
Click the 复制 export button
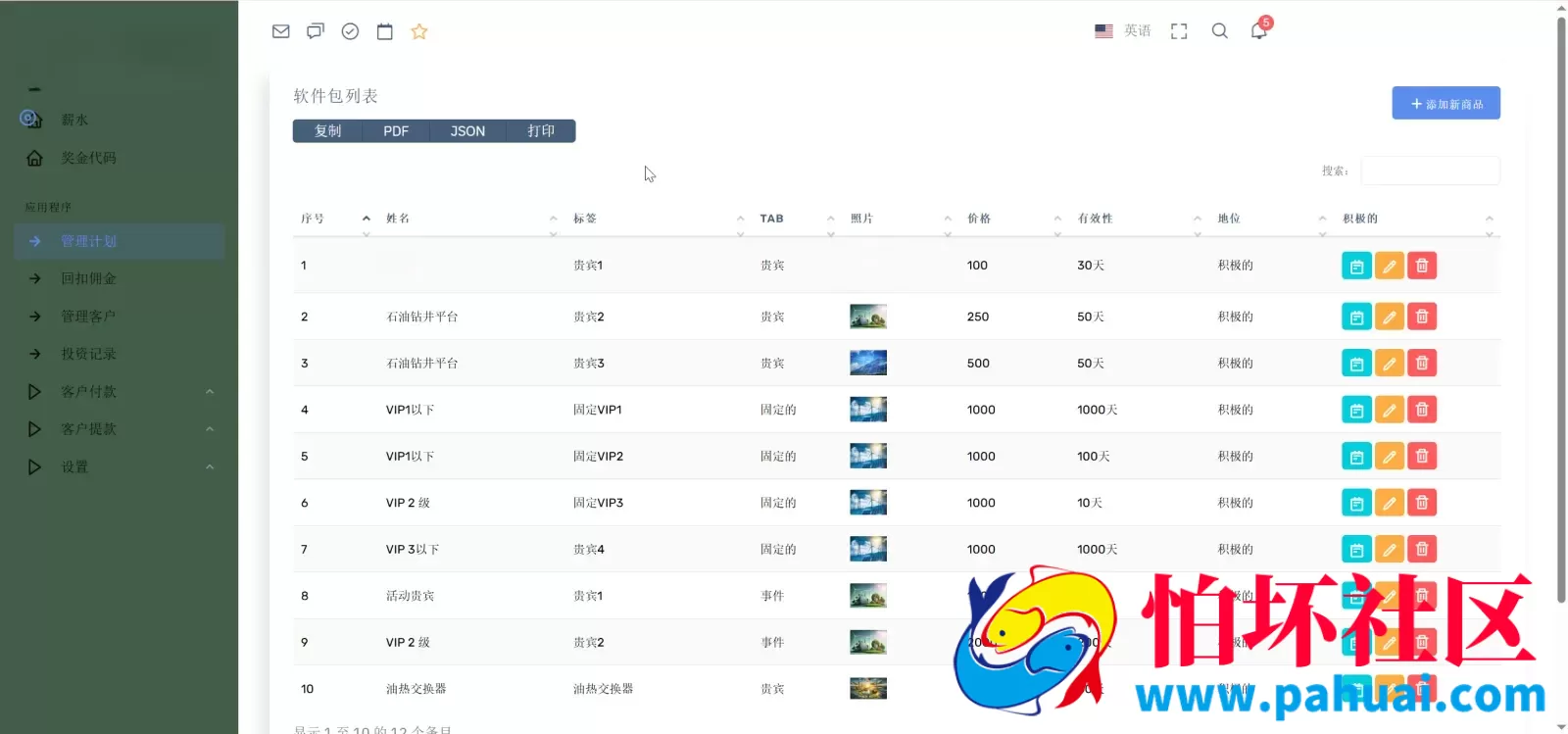pos(327,131)
